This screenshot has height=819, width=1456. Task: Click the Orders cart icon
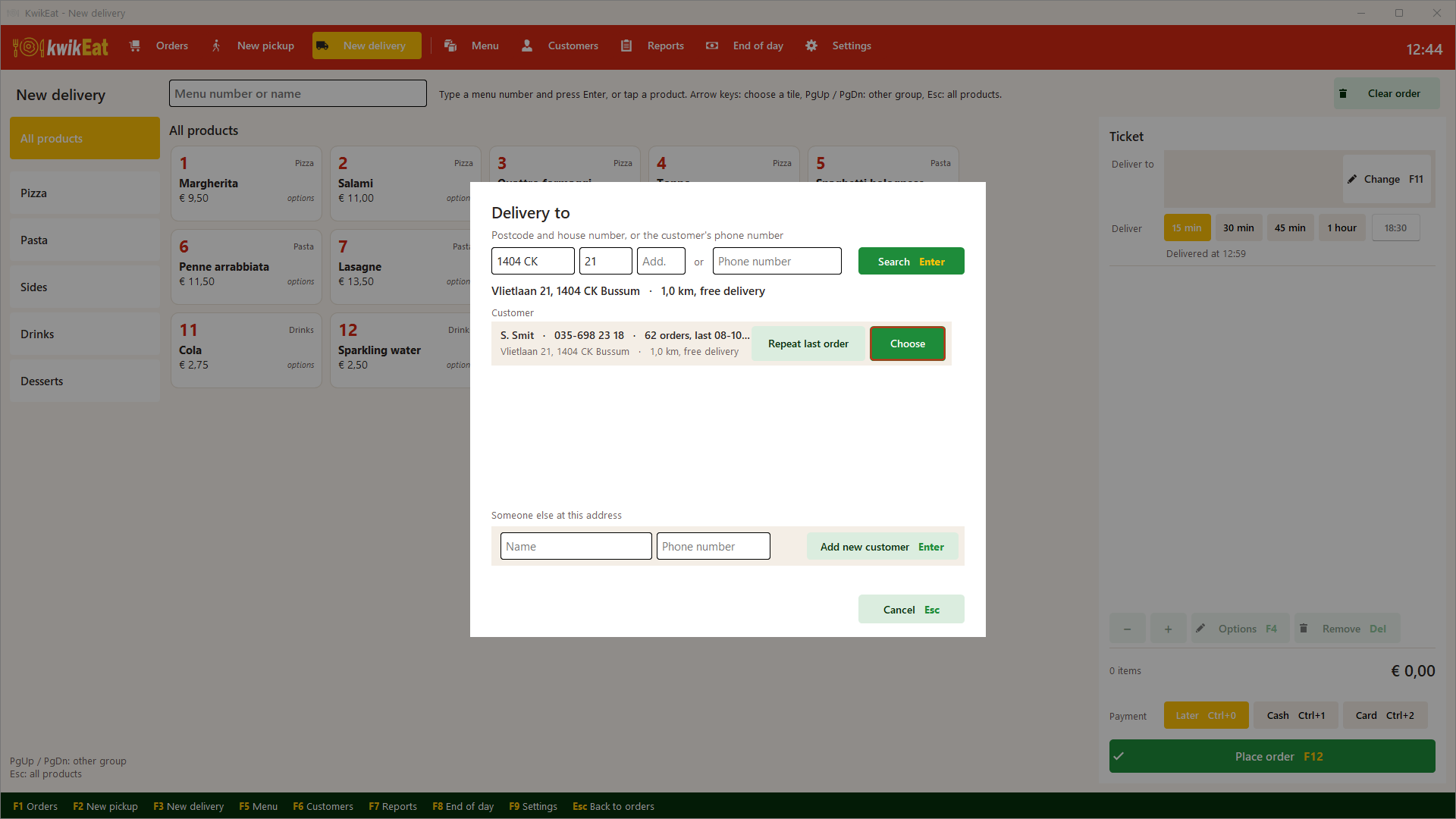135,45
